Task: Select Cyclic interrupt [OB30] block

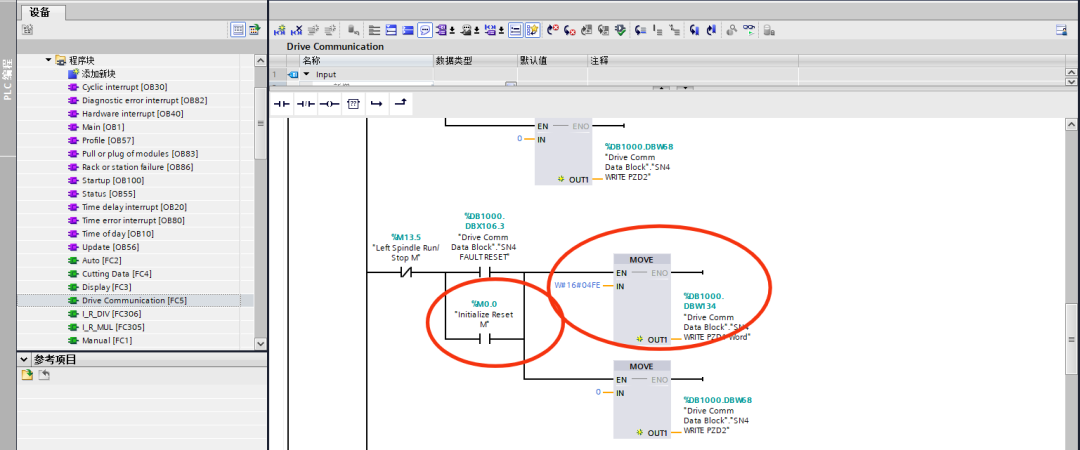Action: pyautogui.click(x=124, y=87)
